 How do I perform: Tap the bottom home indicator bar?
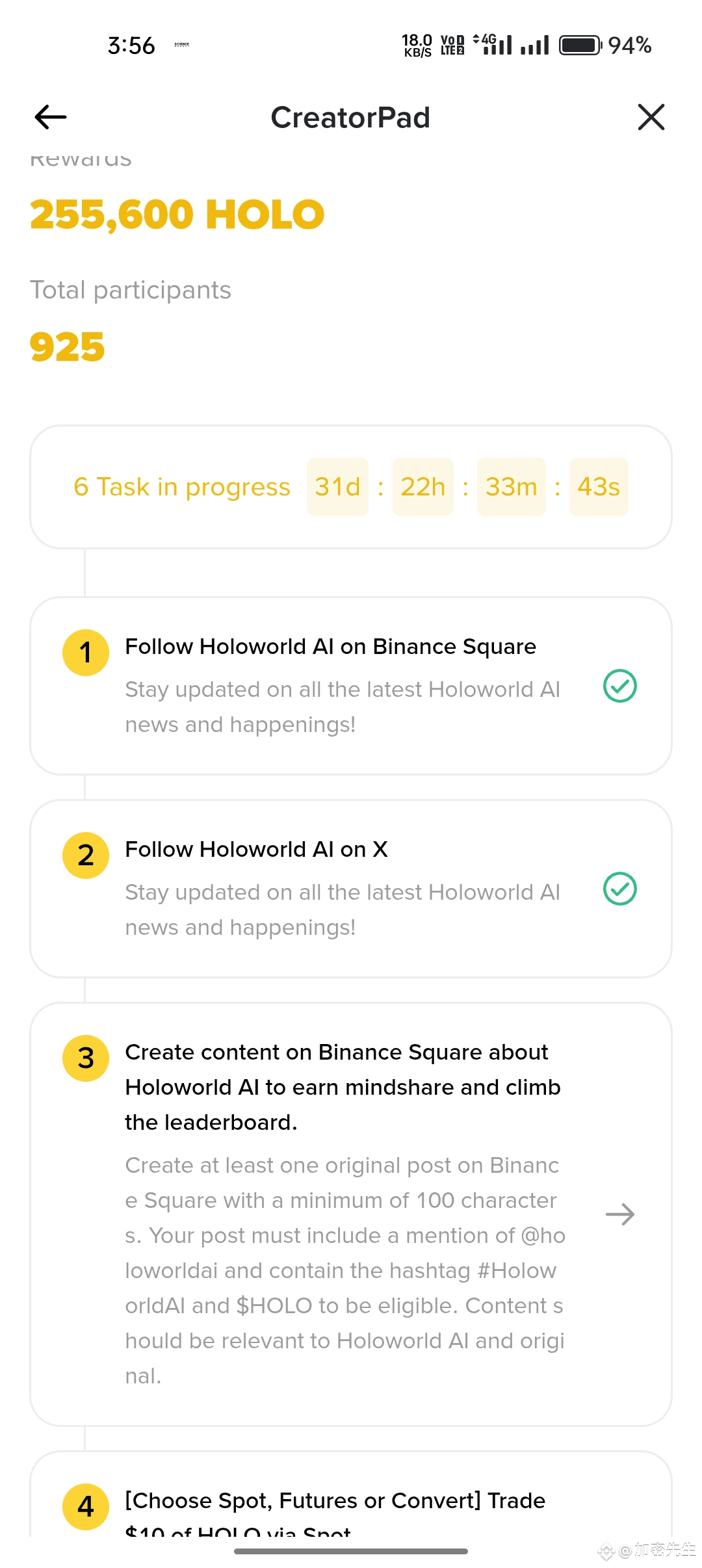(351, 1551)
